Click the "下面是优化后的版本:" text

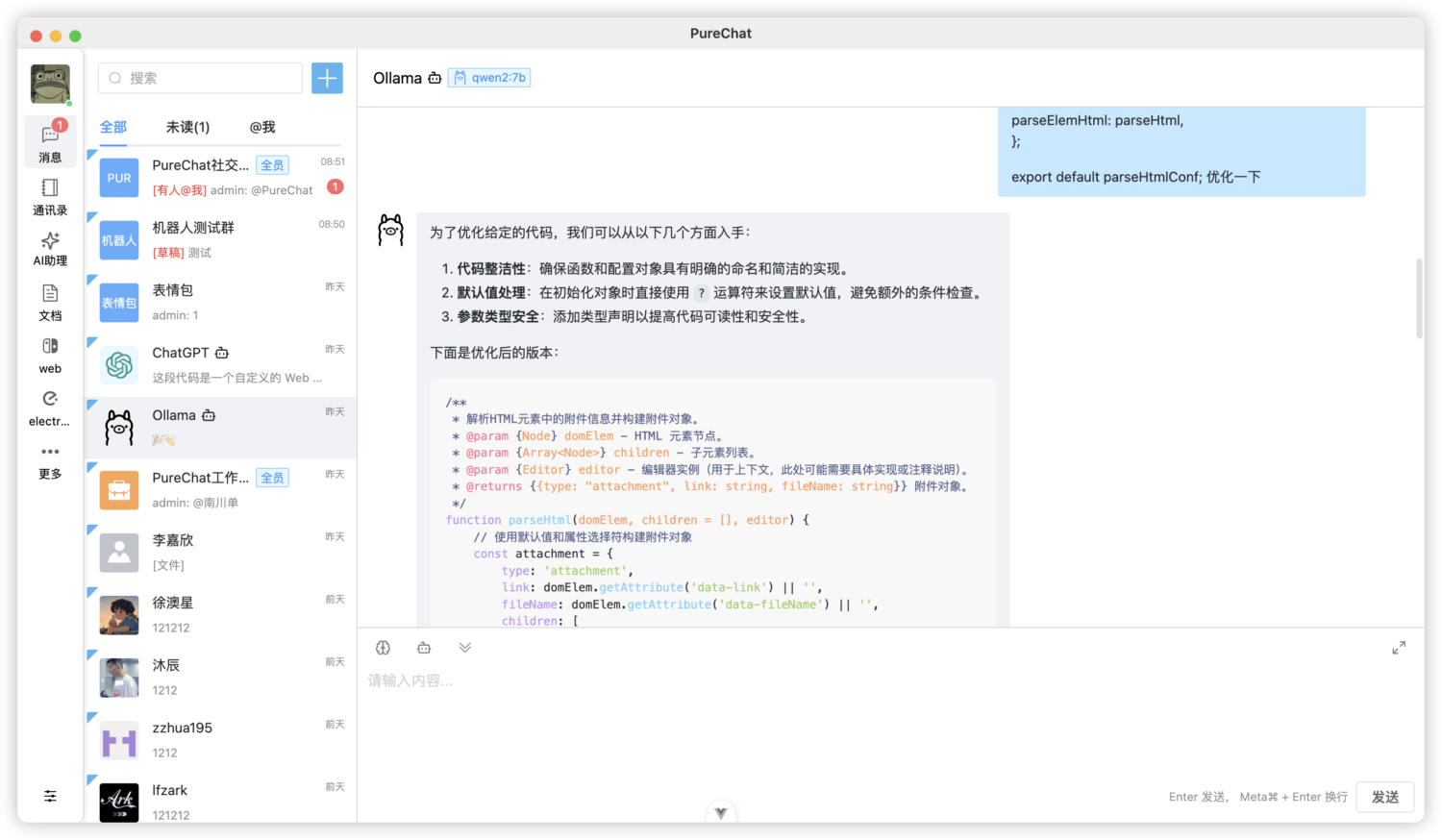point(495,353)
